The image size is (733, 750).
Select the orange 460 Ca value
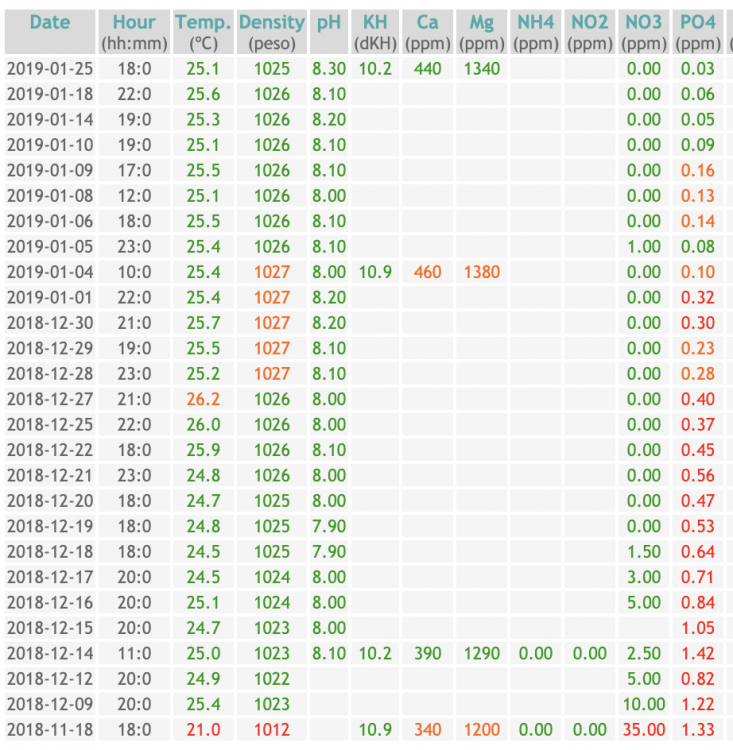pos(427,272)
